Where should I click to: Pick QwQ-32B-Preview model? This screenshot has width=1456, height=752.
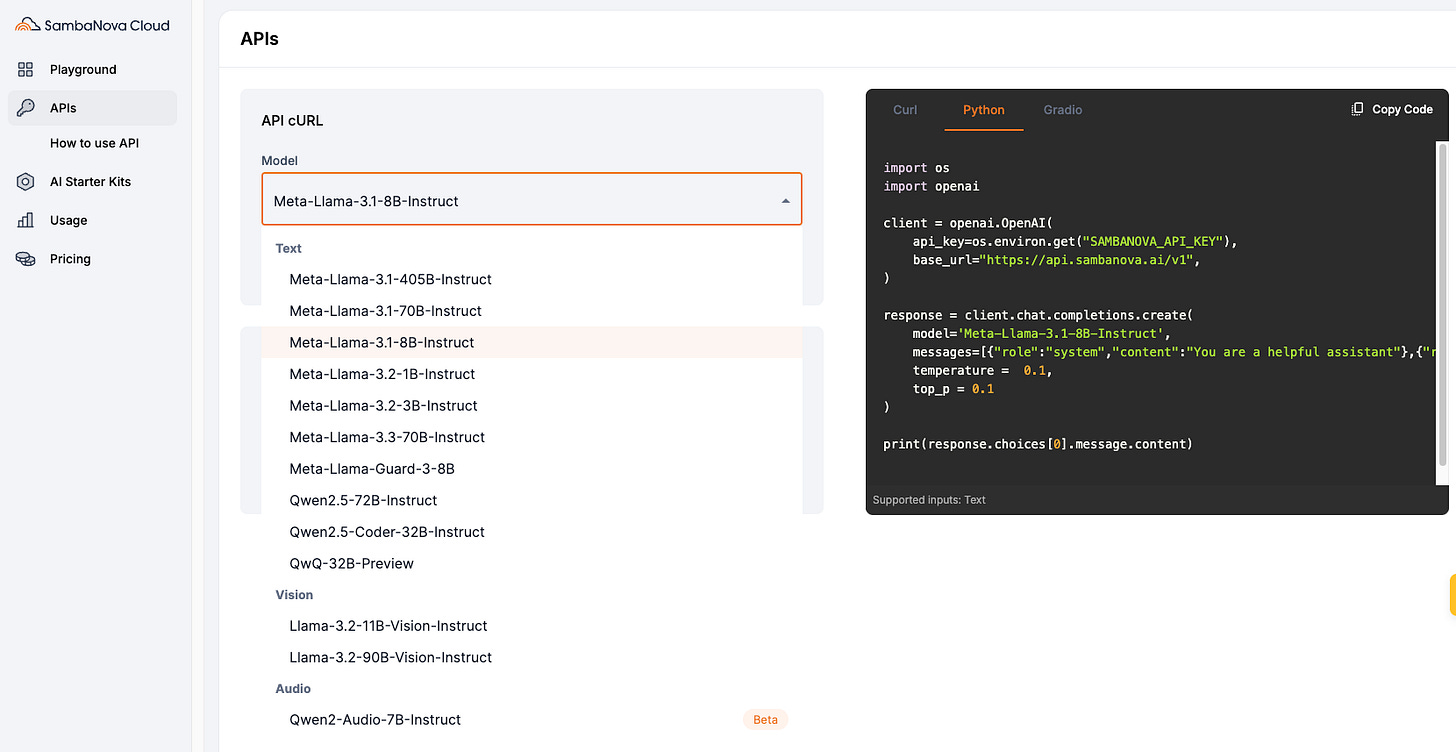point(532,563)
